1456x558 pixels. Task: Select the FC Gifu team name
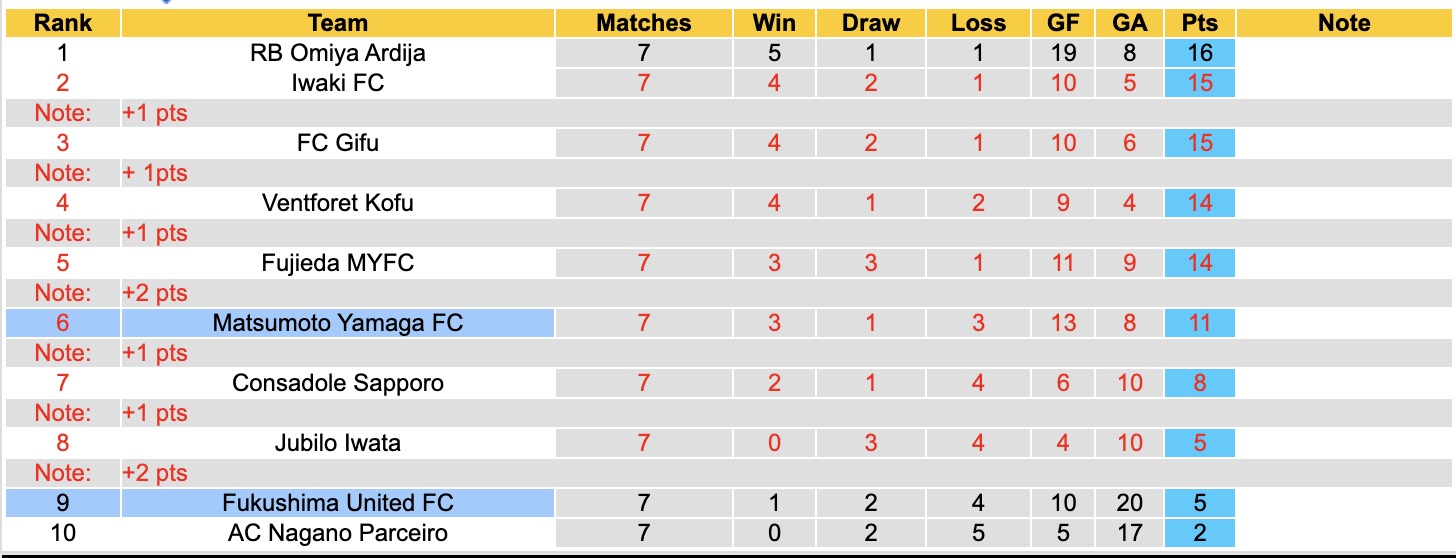(x=337, y=143)
